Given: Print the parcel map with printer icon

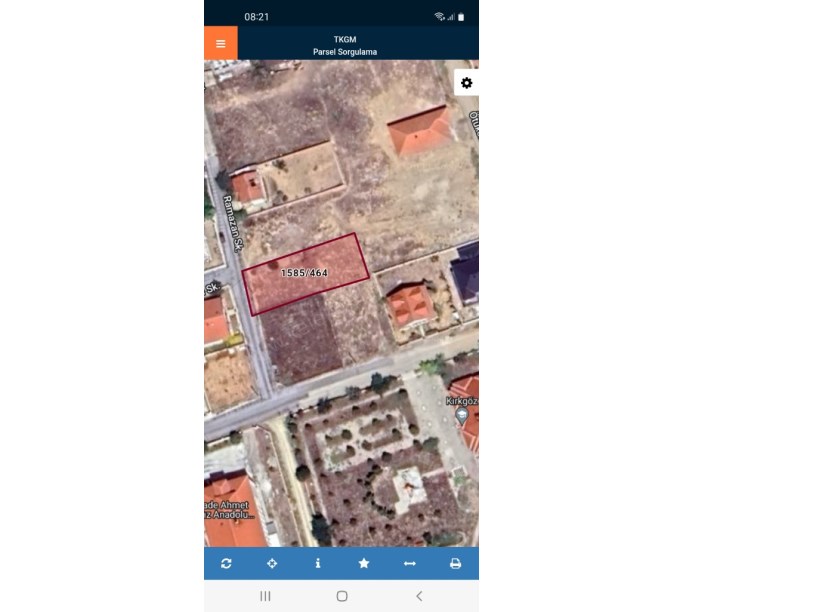Looking at the screenshot, I should [x=455, y=564].
